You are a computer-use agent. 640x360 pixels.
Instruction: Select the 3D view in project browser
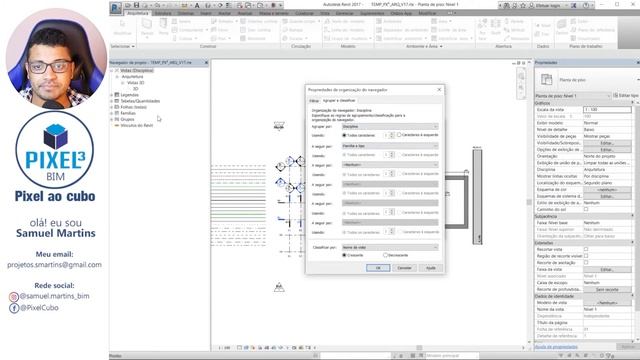pos(136,89)
